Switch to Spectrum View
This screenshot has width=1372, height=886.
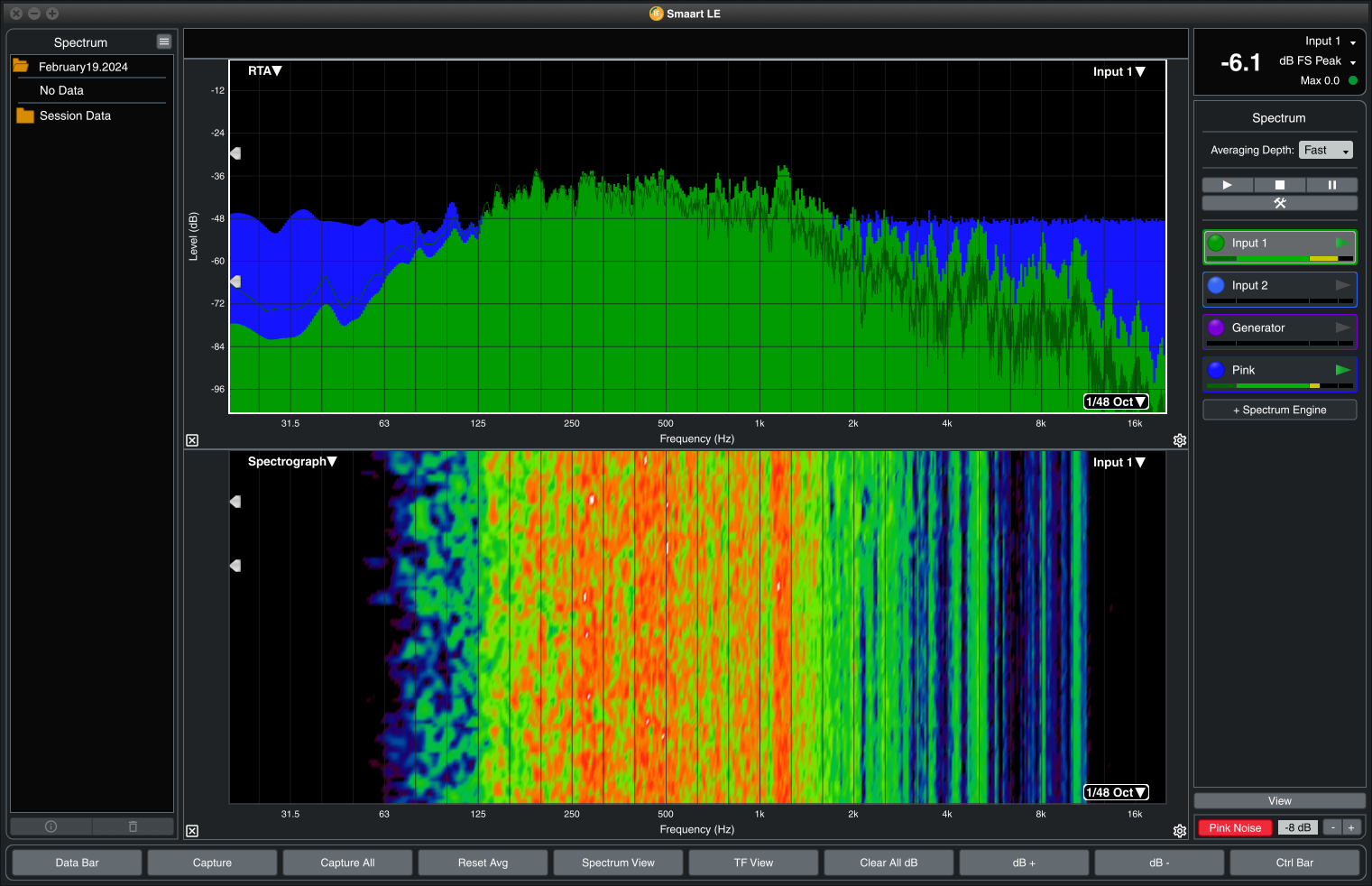[618, 863]
